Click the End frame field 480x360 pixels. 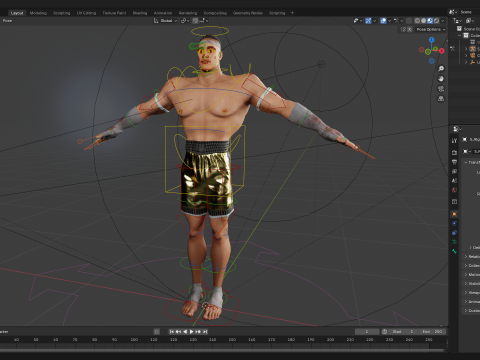tap(432, 332)
